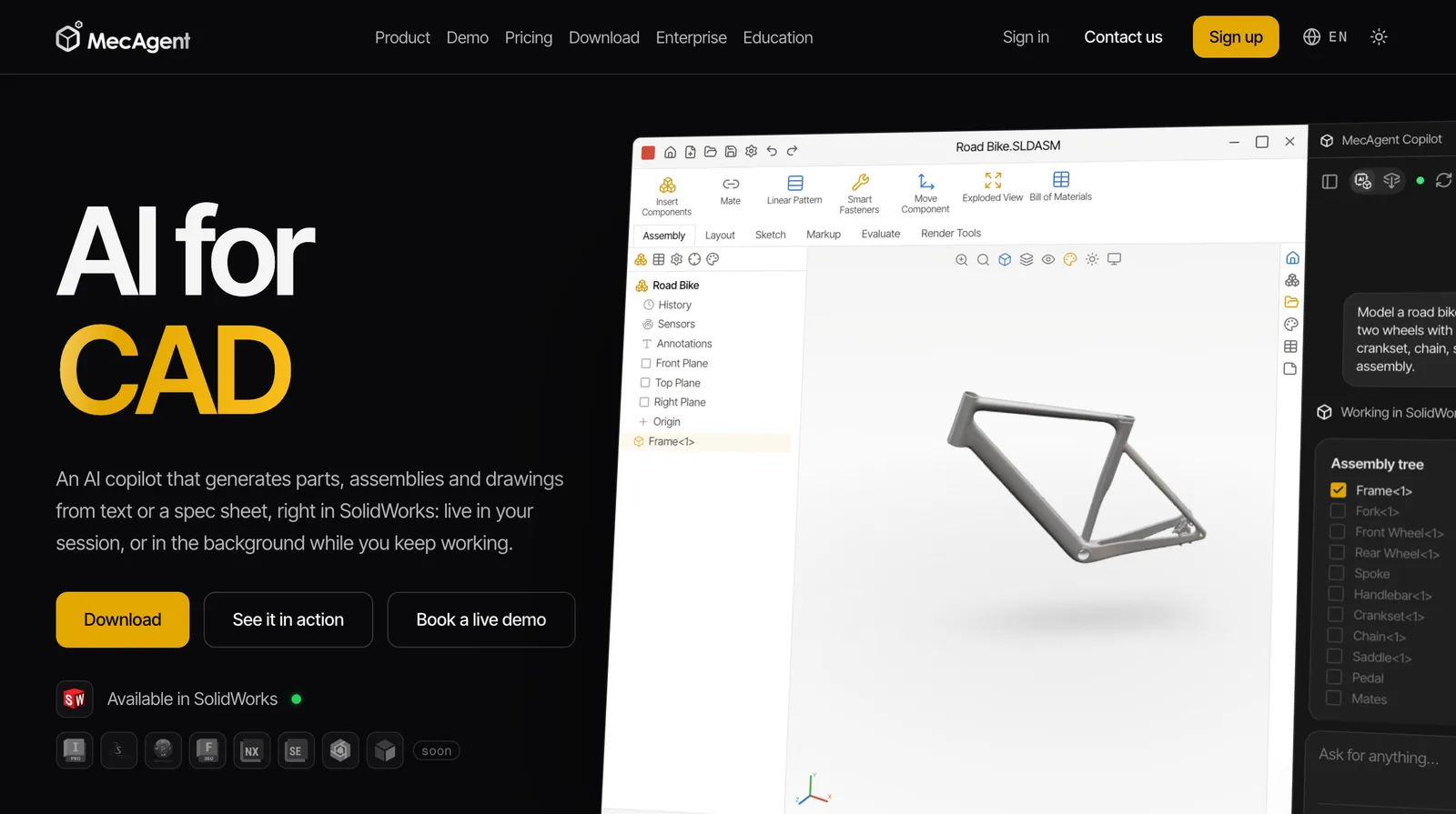Toggle the light/dark theme sun icon
This screenshot has height=814, width=1456.
click(x=1379, y=37)
